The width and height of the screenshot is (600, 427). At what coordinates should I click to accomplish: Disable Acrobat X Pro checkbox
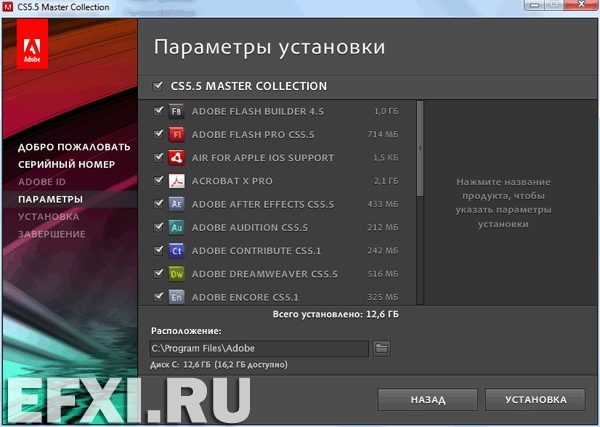tap(158, 181)
